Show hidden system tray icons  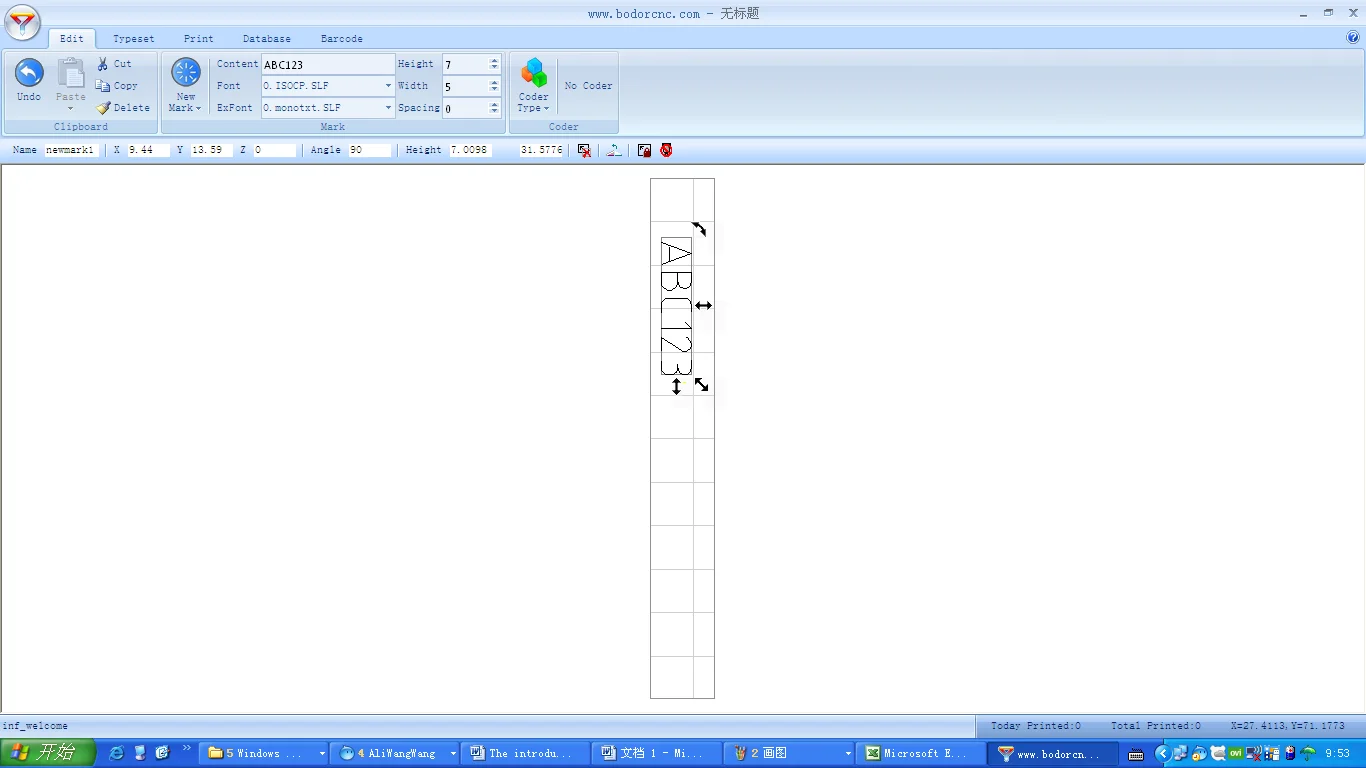click(x=1162, y=753)
